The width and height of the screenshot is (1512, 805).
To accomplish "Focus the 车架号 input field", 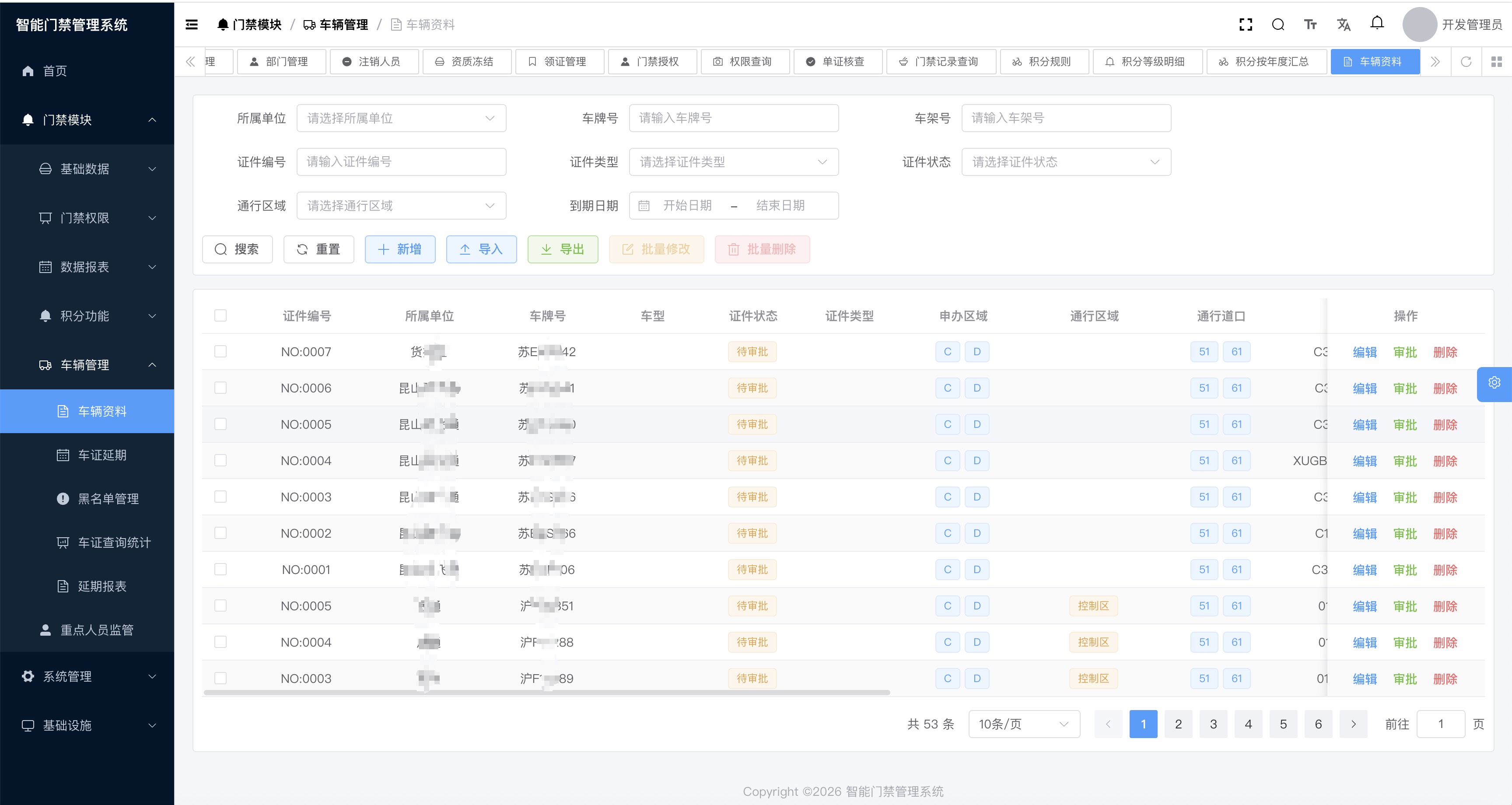I will pyautogui.click(x=1066, y=118).
